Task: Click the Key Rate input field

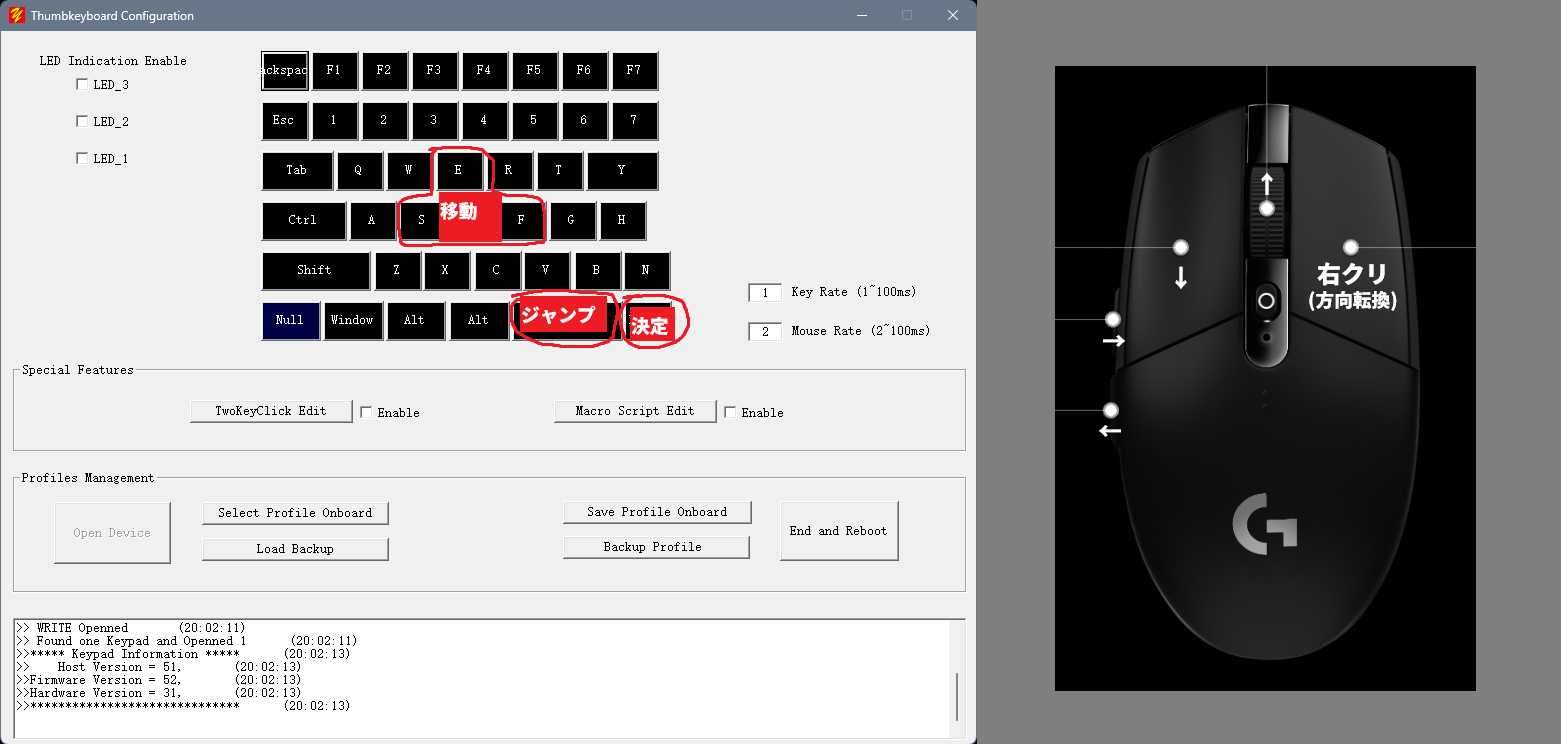Action: [x=765, y=293]
